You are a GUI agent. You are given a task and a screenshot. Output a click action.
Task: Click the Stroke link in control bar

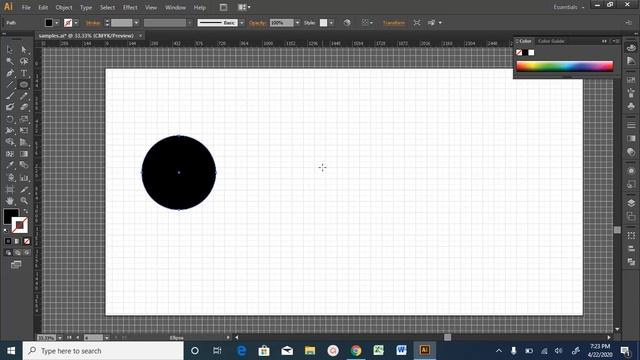tap(93, 23)
